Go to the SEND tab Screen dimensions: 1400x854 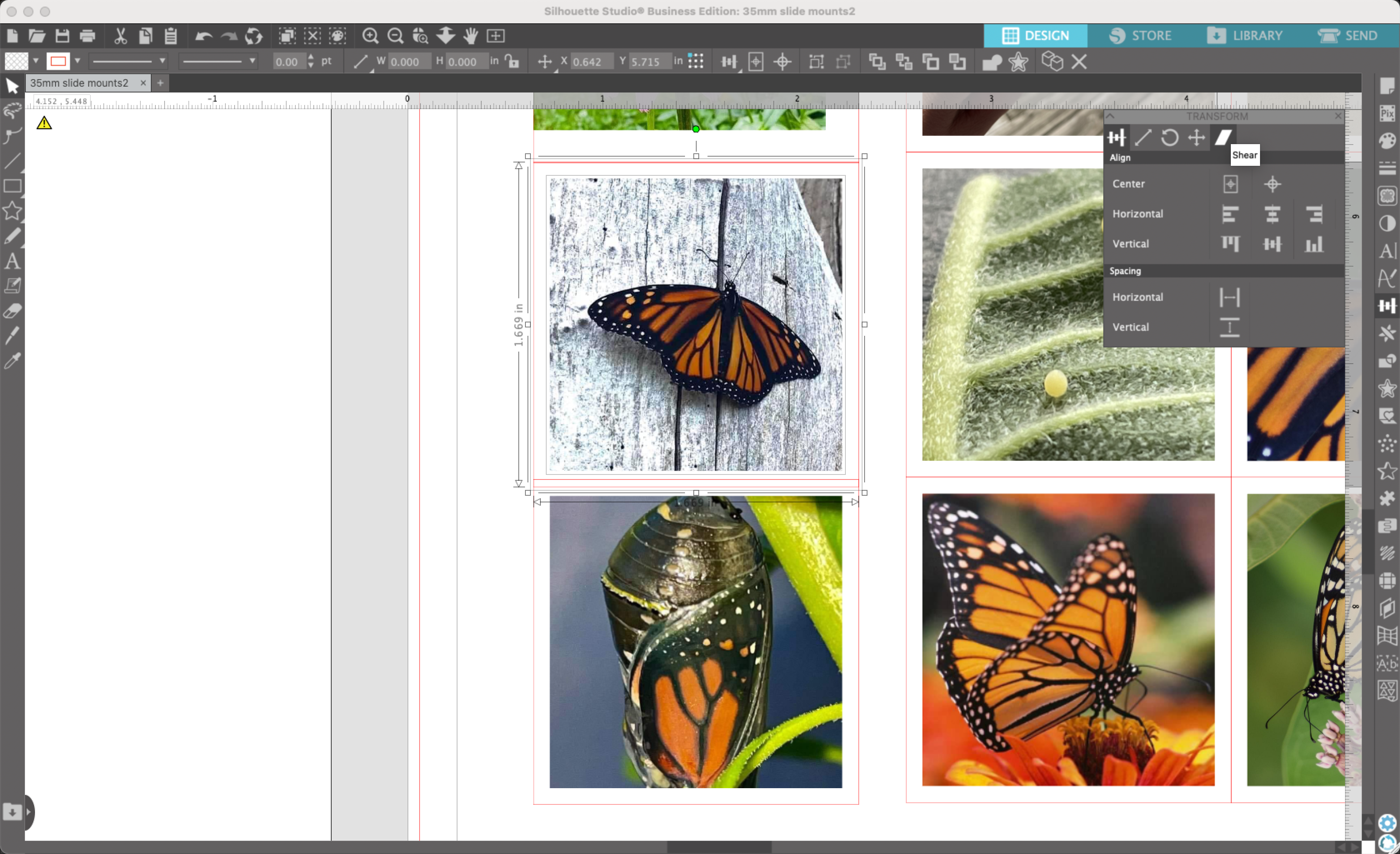[x=1348, y=36]
